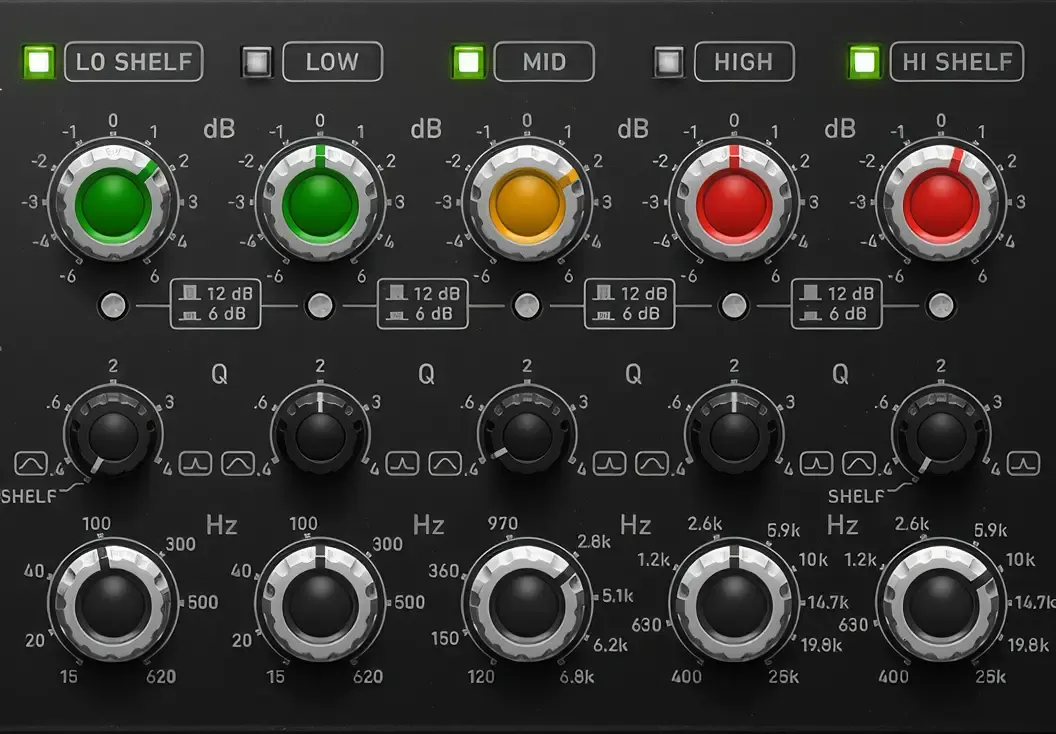Click the LO SHELF label button
1056x734 pixels.
133,62
